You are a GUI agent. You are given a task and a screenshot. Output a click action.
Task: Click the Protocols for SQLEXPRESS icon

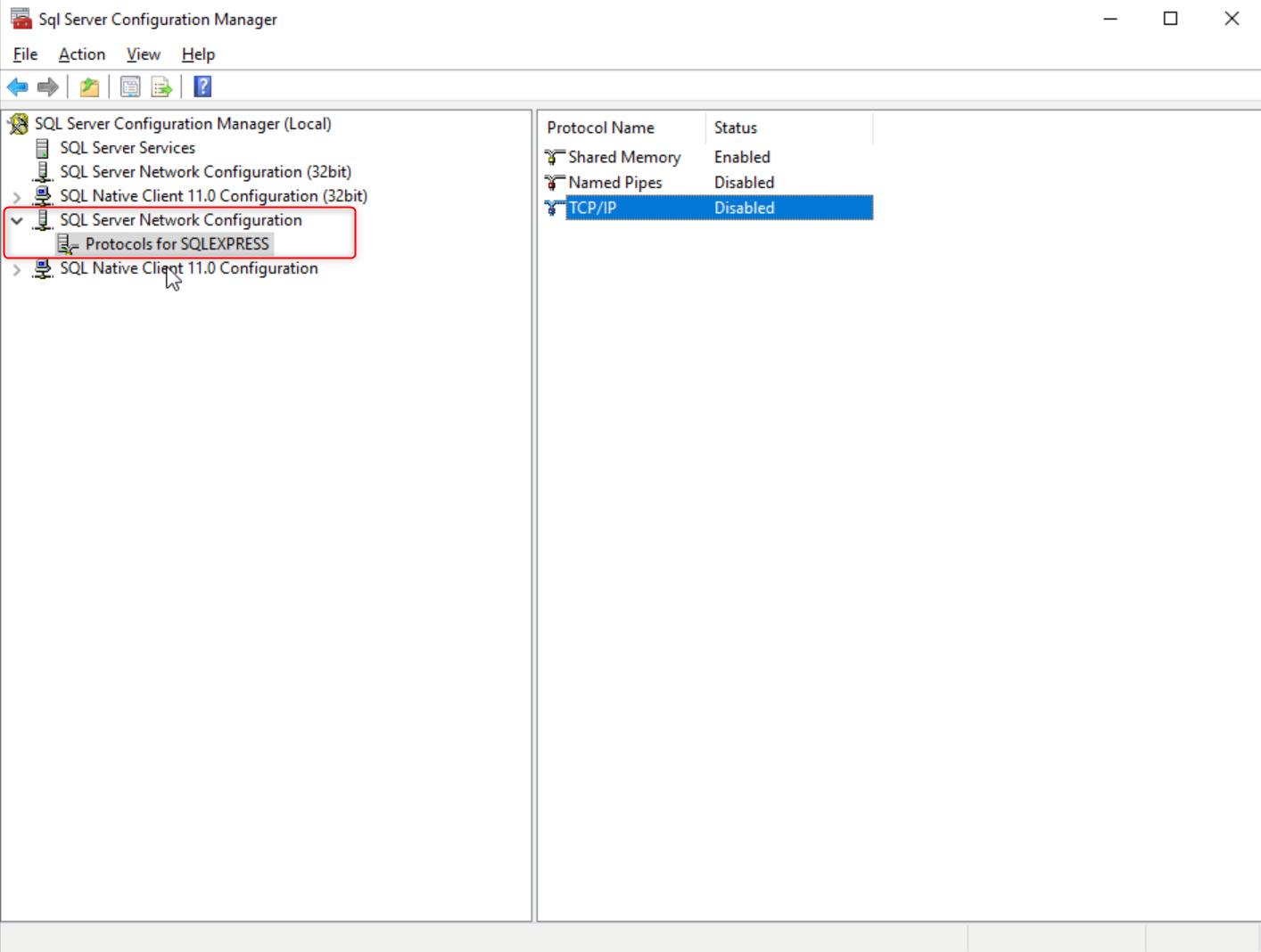[x=68, y=244]
